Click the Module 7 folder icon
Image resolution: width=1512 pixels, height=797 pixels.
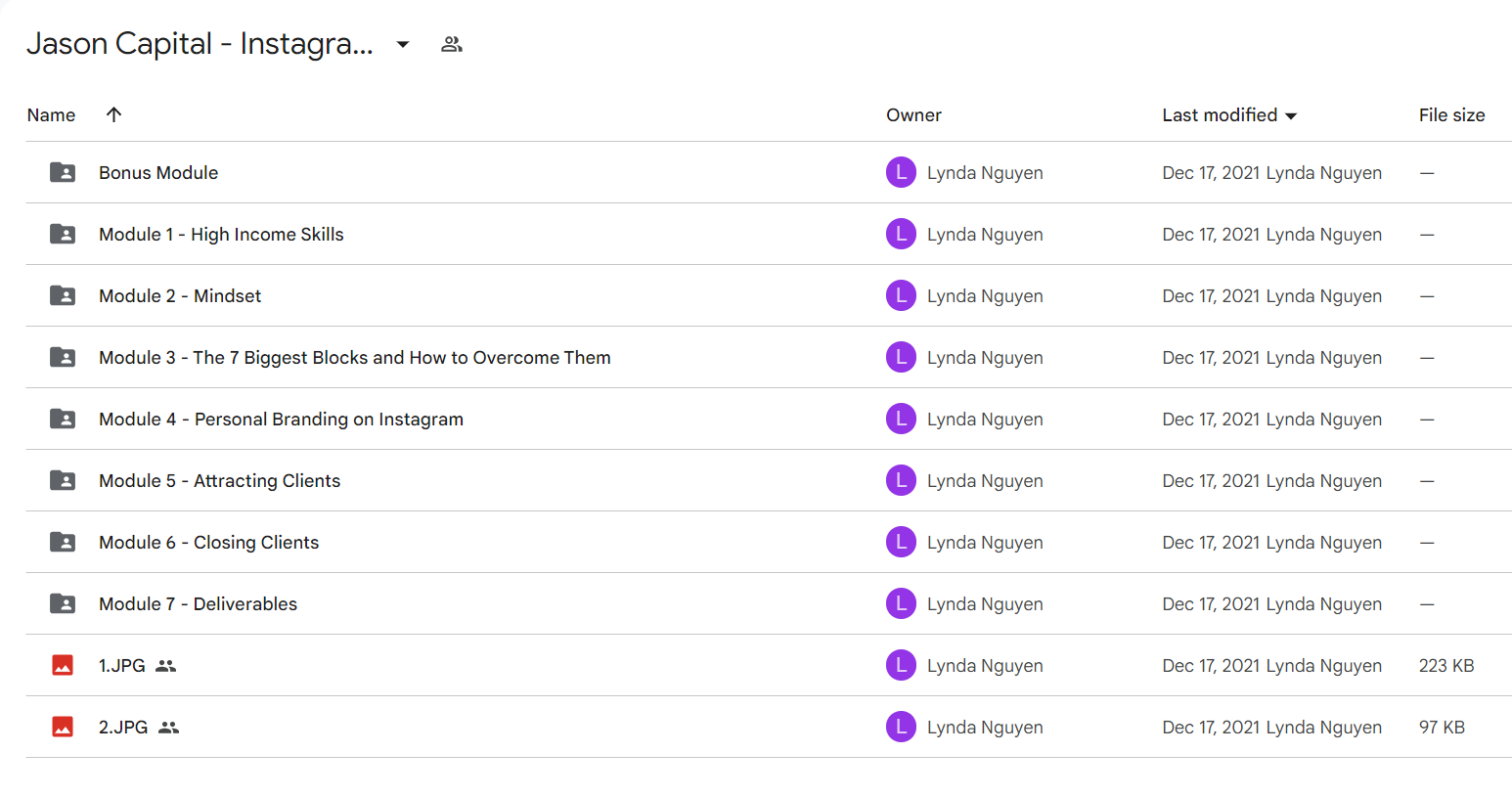pyautogui.click(x=63, y=603)
